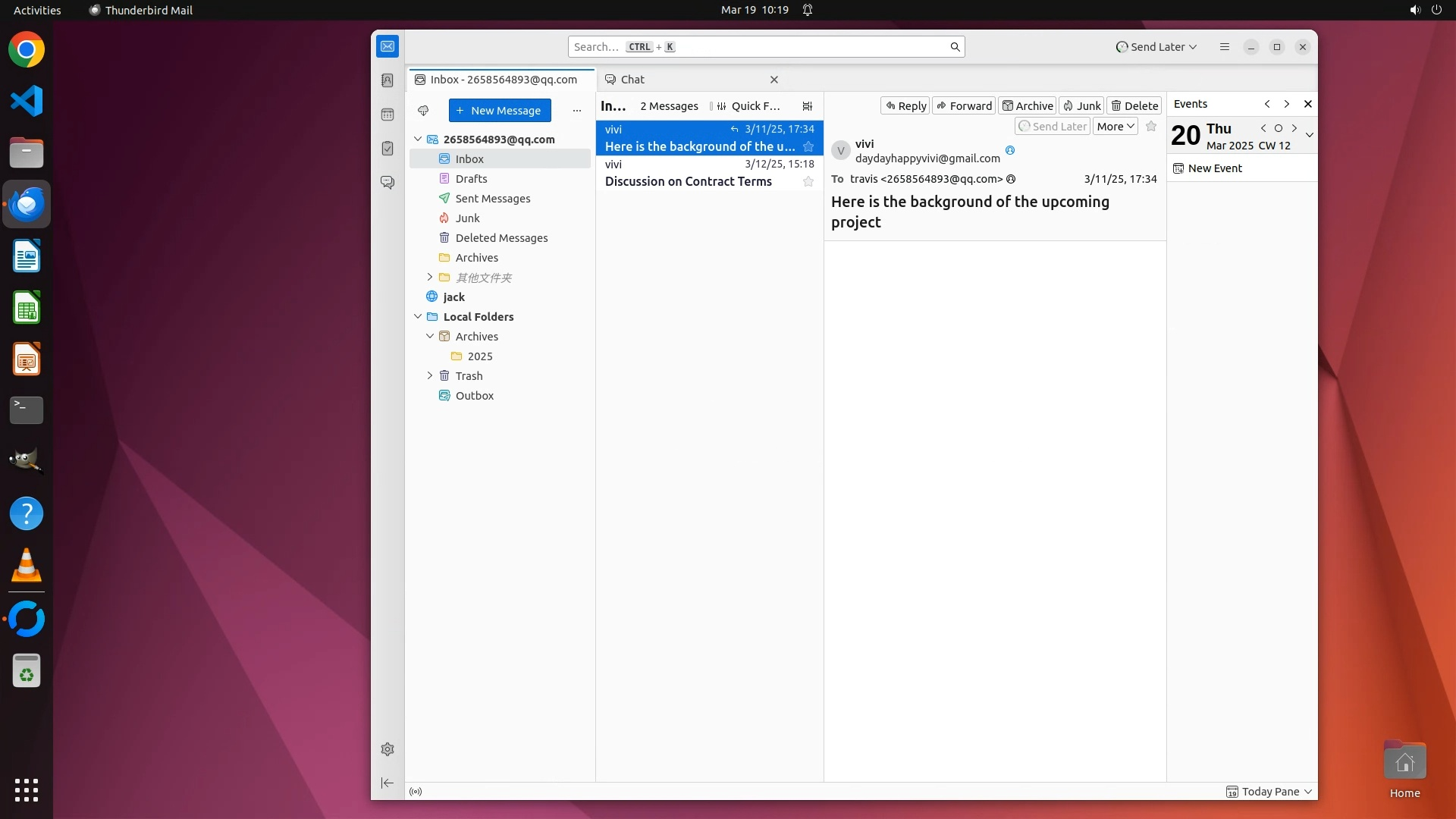Collapse the spaces toolbar arrow icon
Screen dimensions: 1456x819
tap(388, 783)
